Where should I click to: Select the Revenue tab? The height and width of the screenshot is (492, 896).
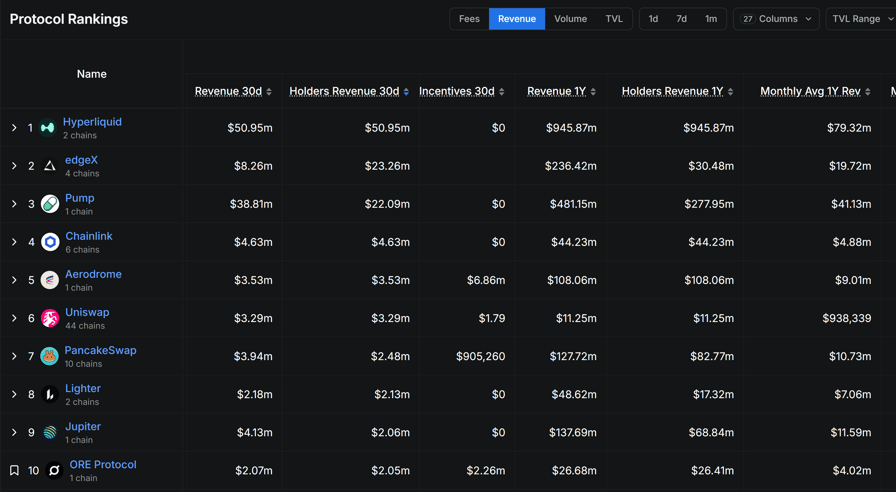pyautogui.click(x=517, y=19)
